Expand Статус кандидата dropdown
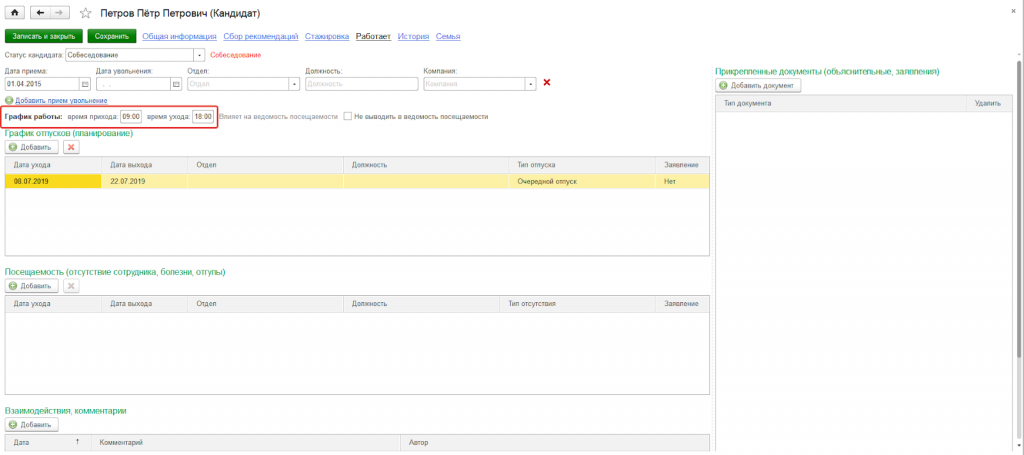Screen dimensions: 1024x455 click(200, 55)
